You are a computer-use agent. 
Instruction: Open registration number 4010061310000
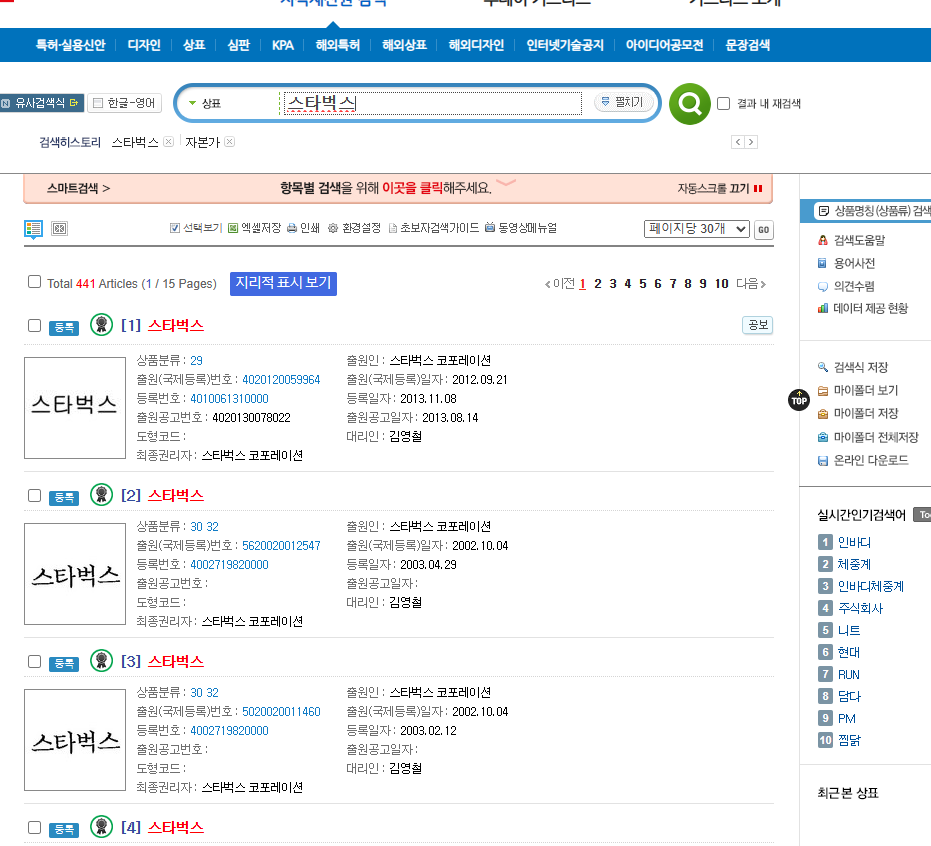(x=229, y=398)
